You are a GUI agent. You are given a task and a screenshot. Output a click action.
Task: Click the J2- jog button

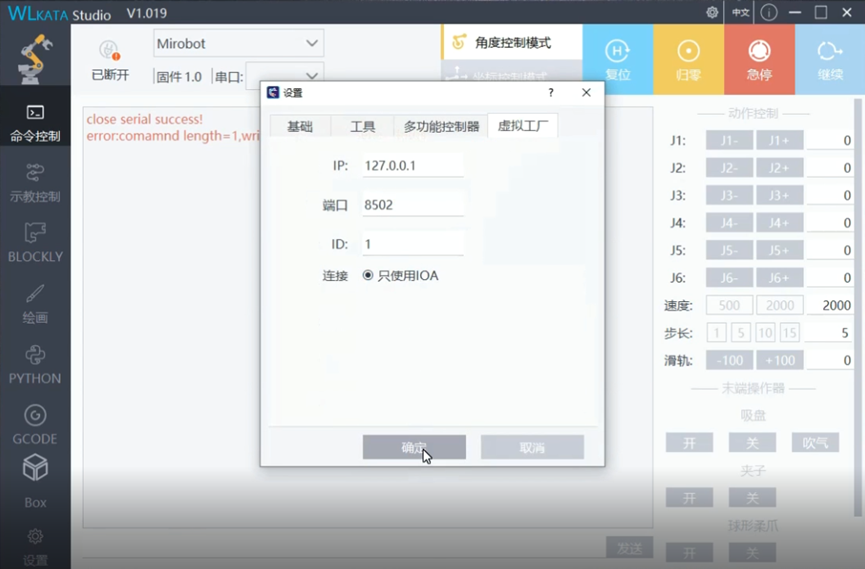[729, 168]
